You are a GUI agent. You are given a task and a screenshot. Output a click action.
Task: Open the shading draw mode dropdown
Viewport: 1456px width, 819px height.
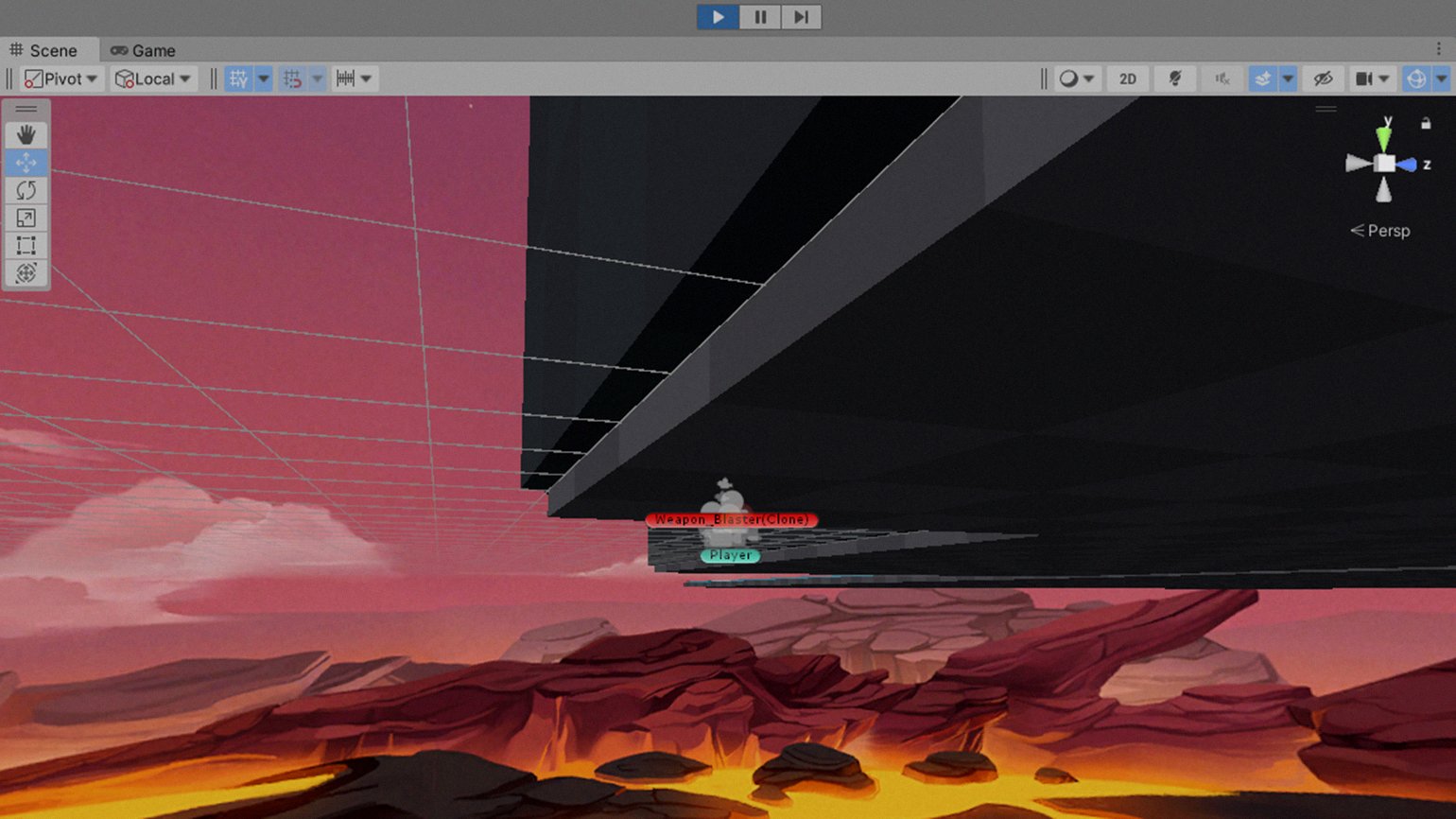[1076, 79]
